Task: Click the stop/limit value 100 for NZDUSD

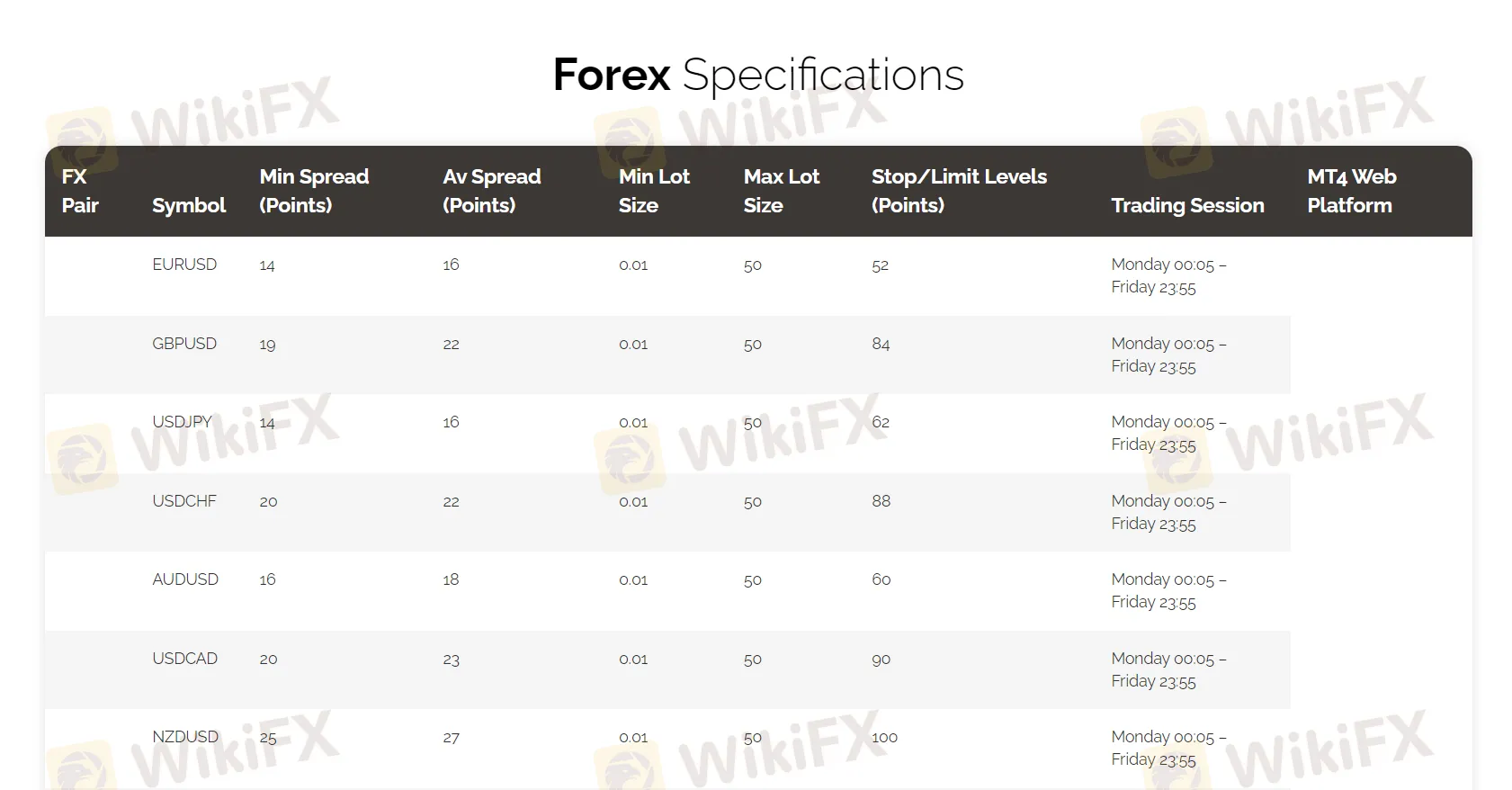Action: 884,738
